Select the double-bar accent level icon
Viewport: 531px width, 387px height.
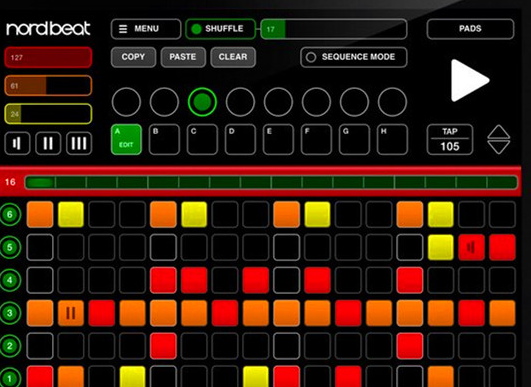pos(48,144)
